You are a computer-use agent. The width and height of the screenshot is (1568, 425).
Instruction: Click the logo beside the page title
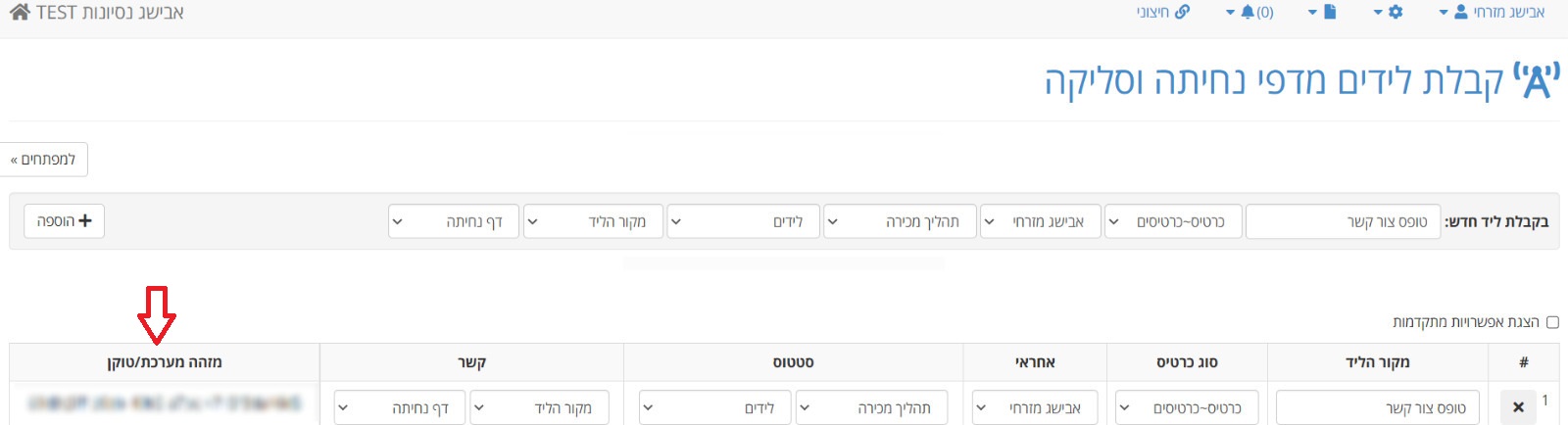1537,81
